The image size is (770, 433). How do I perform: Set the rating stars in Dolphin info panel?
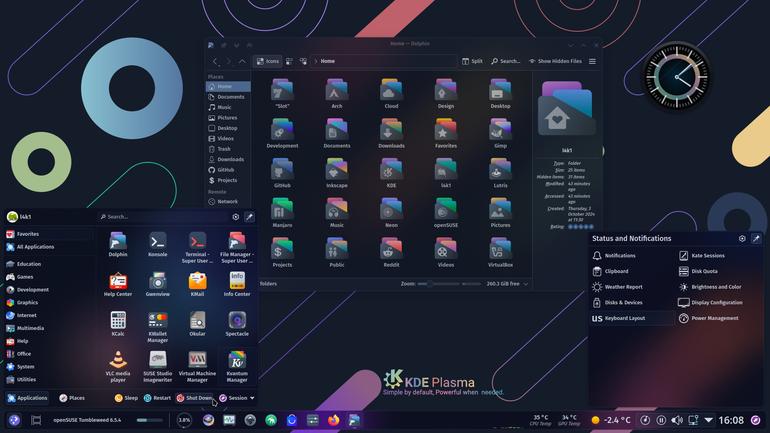(581, 227)
